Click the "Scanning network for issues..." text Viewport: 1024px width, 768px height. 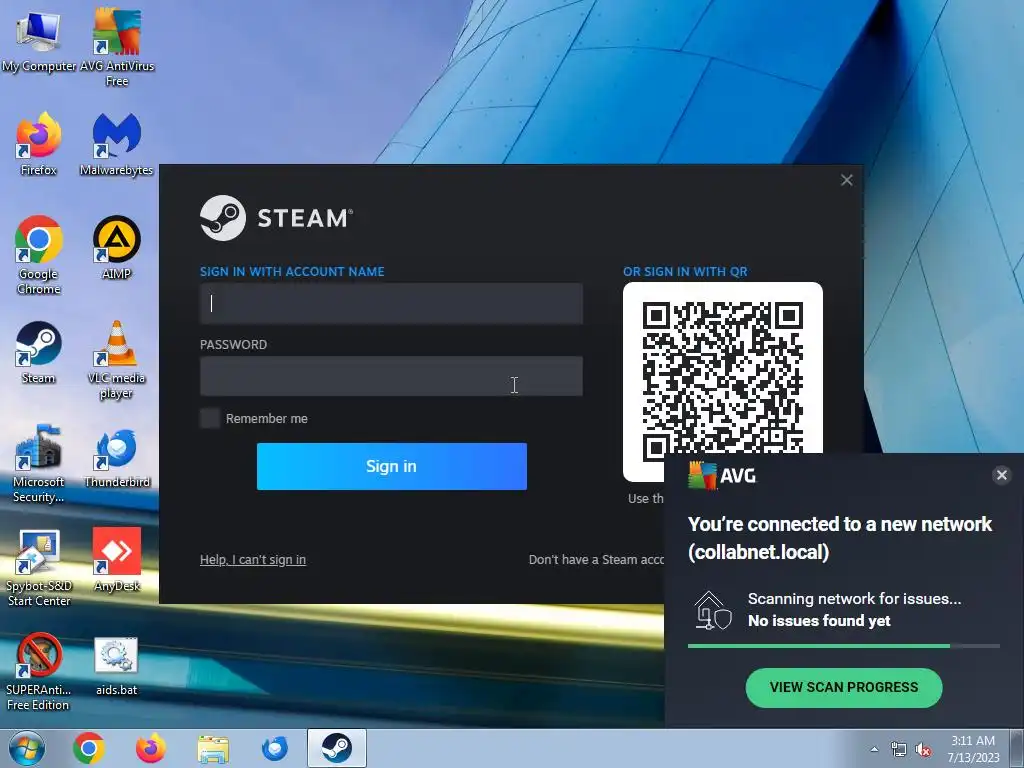point(854,599)
